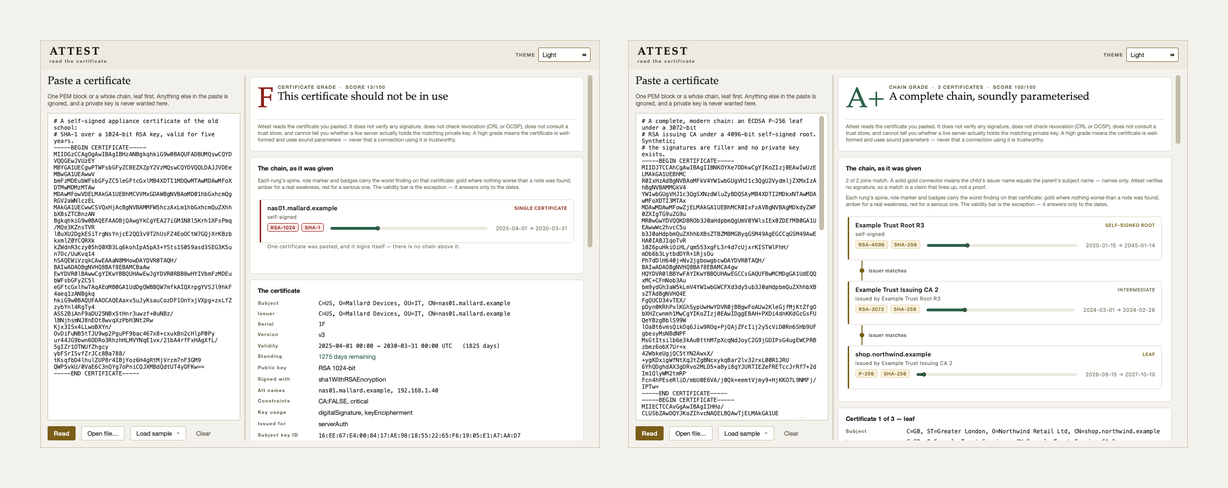Click RSA-3072 badge on Example Trust Issuing CA 2
Screen dimensions: 1228x488
(x=871, y=309)
